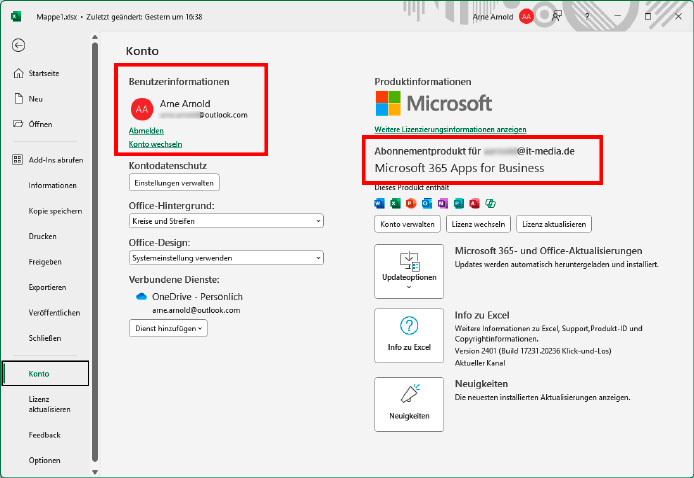Click the Lizenz aktualisieren button next to Lizenz wechseln
Image resolution: width=694 pixels, height=478 pixels.
point(554,224)
